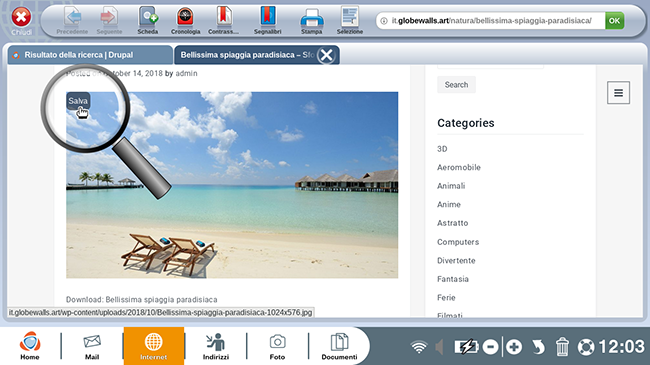Open the Segnalibri bookmarks icon
The height and width of the screenshot is (365, 650).
click(x=268, y=20)
